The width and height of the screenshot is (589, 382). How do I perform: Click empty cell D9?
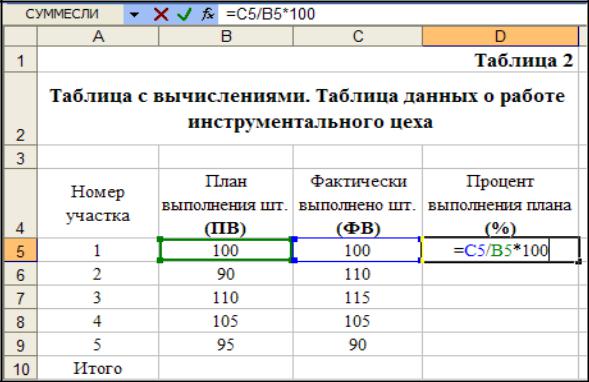click(500, 344)
